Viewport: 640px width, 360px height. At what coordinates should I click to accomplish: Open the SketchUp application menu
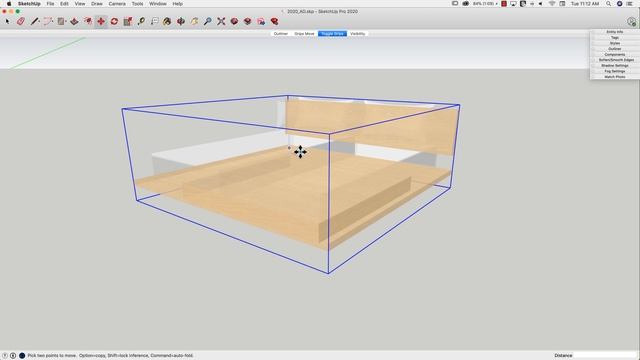click(x=29, y=4)
